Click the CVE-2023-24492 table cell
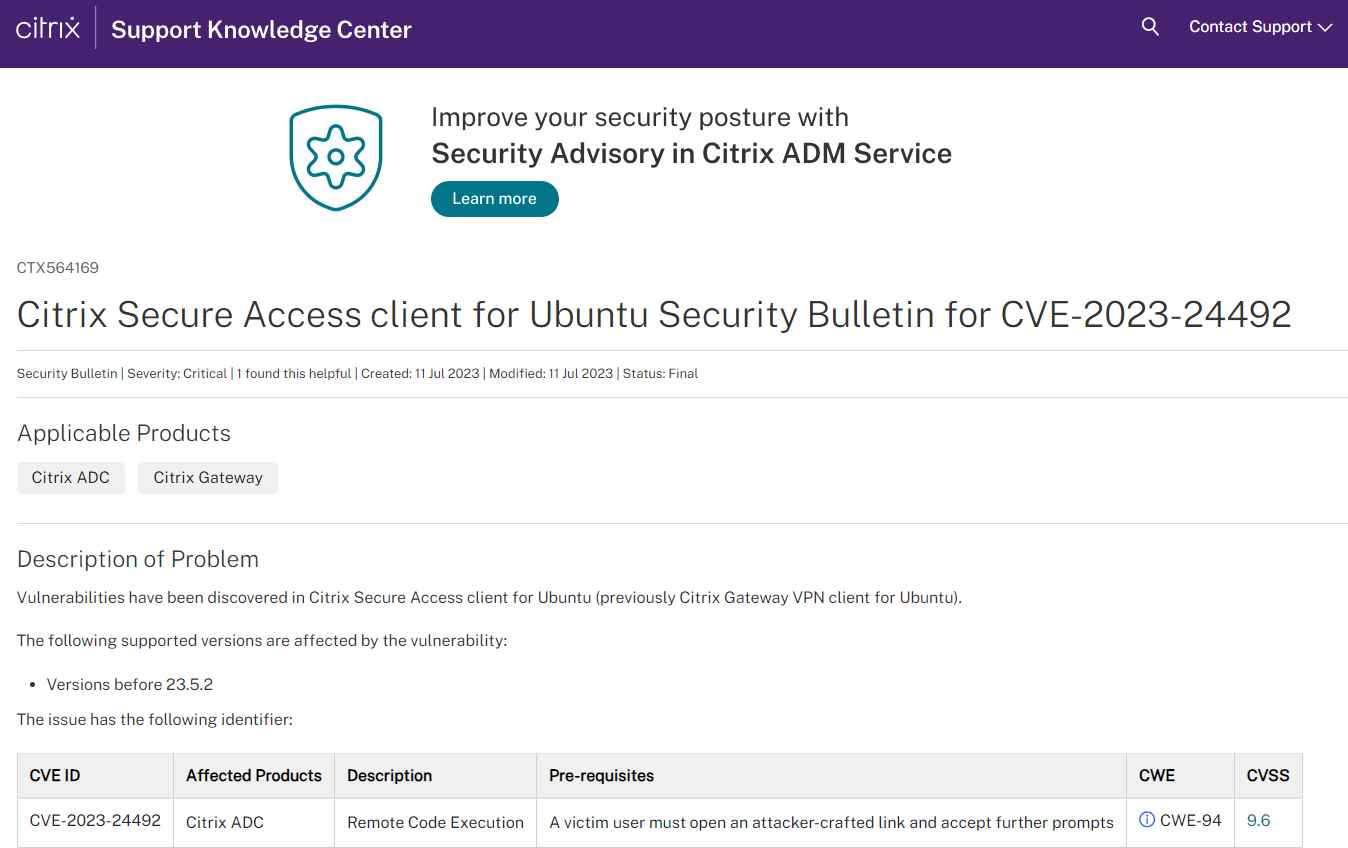The image size is (1348, 848). click(95, 821)
